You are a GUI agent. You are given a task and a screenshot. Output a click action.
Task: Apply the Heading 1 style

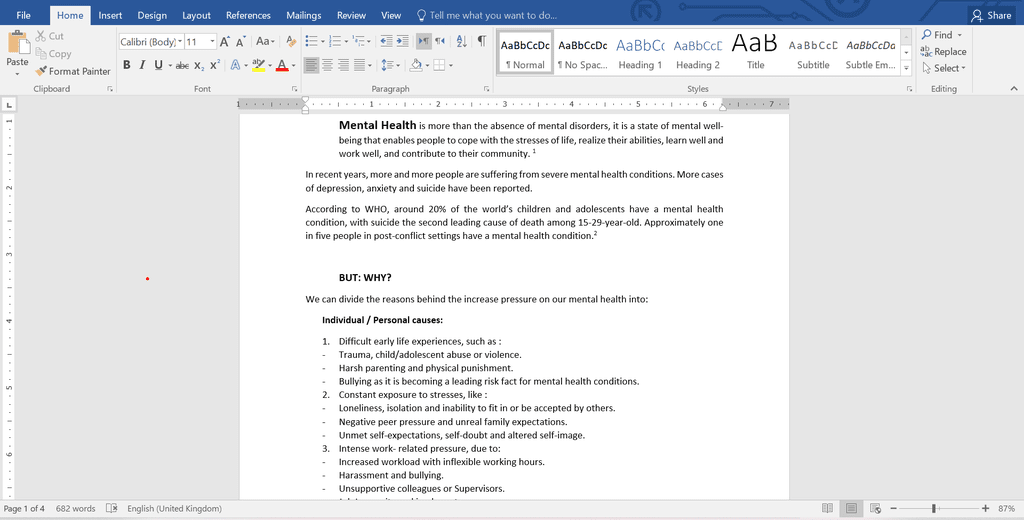coord(640,53)
